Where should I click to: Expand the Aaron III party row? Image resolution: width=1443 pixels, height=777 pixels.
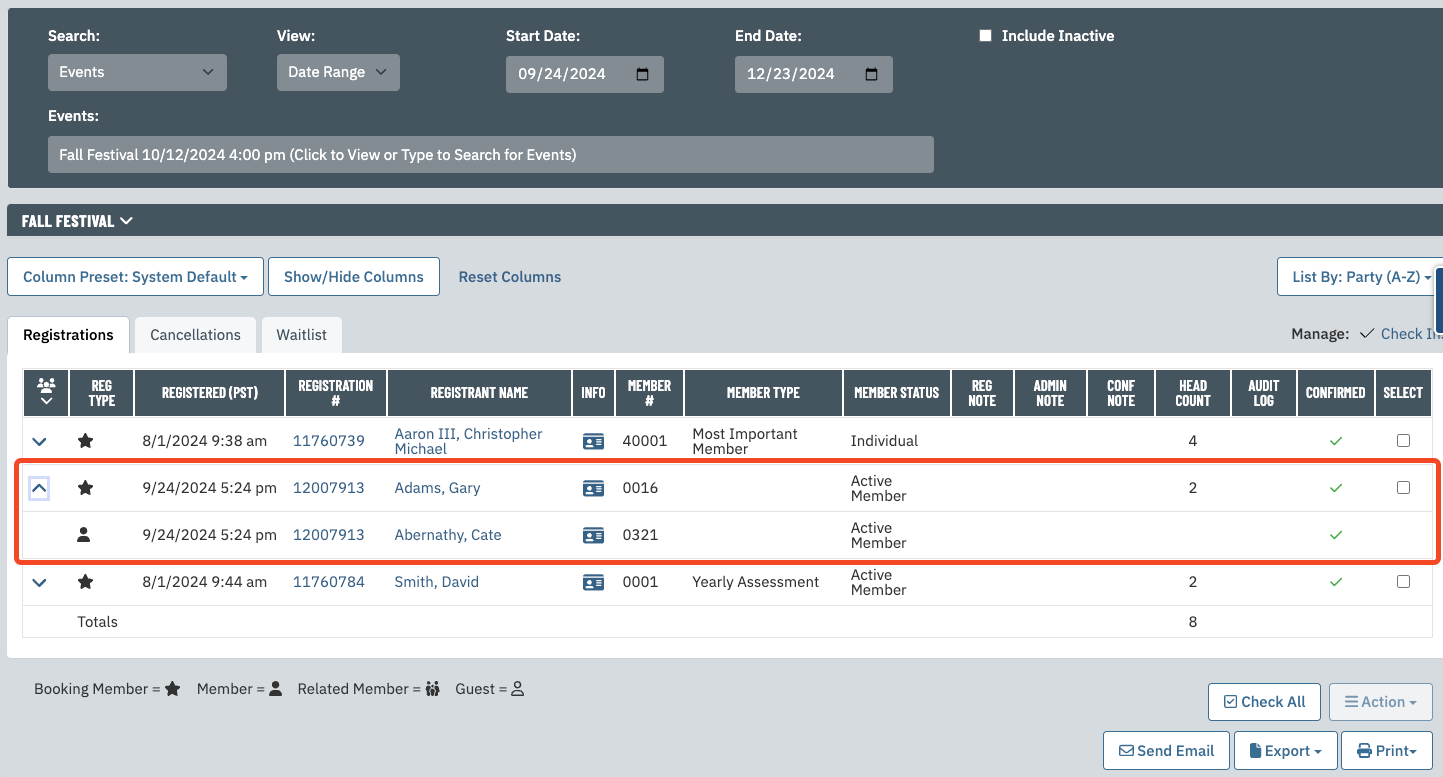click(39, 441)
